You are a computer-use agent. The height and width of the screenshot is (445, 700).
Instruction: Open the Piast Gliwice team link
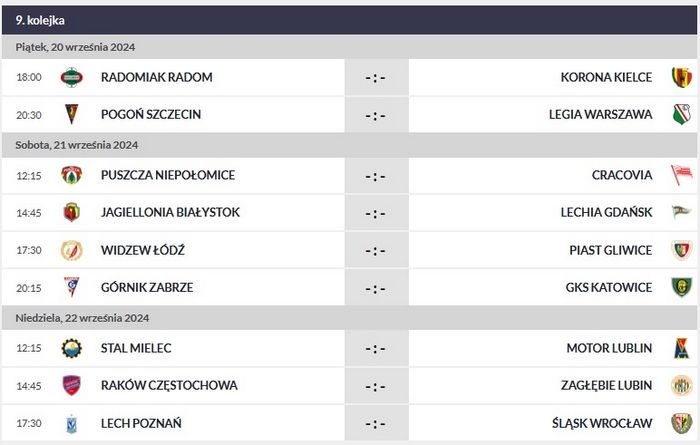tap(611, 250)
